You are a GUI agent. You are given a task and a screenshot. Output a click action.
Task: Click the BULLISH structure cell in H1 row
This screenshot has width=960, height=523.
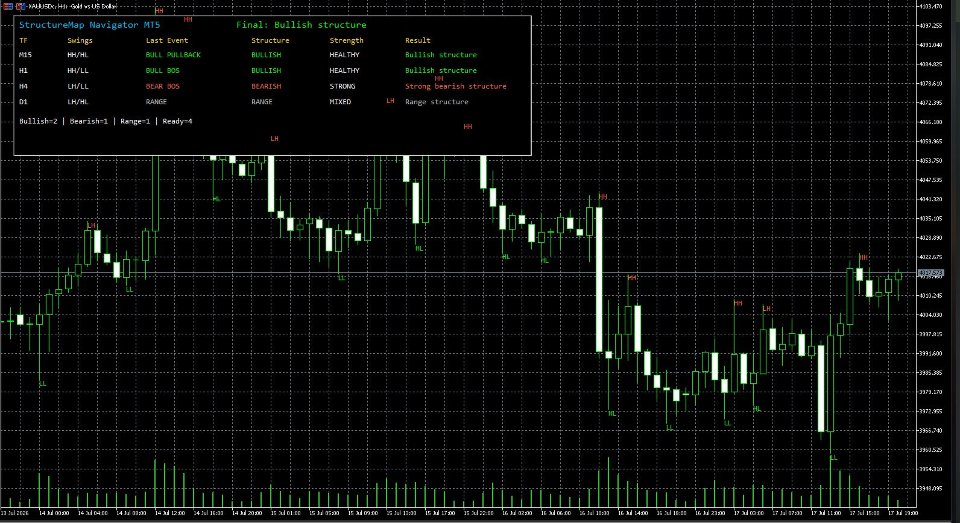coord(266,70)
